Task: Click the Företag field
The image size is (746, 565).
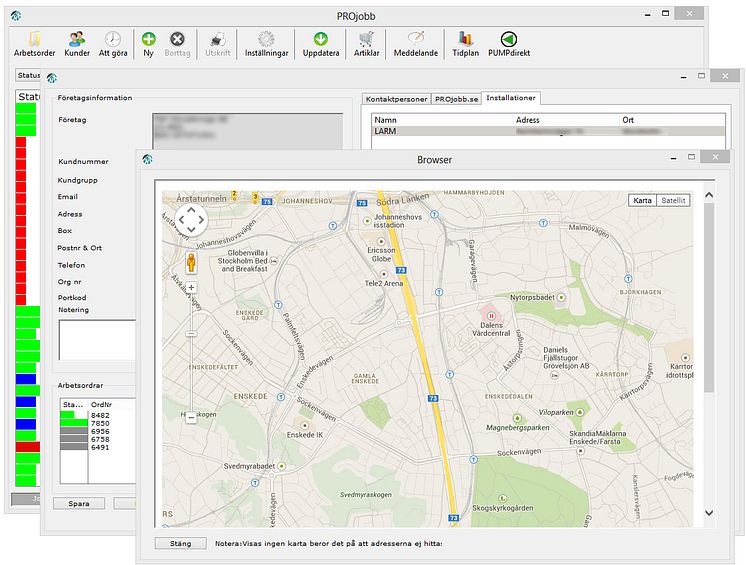Action: pos(247,131)
